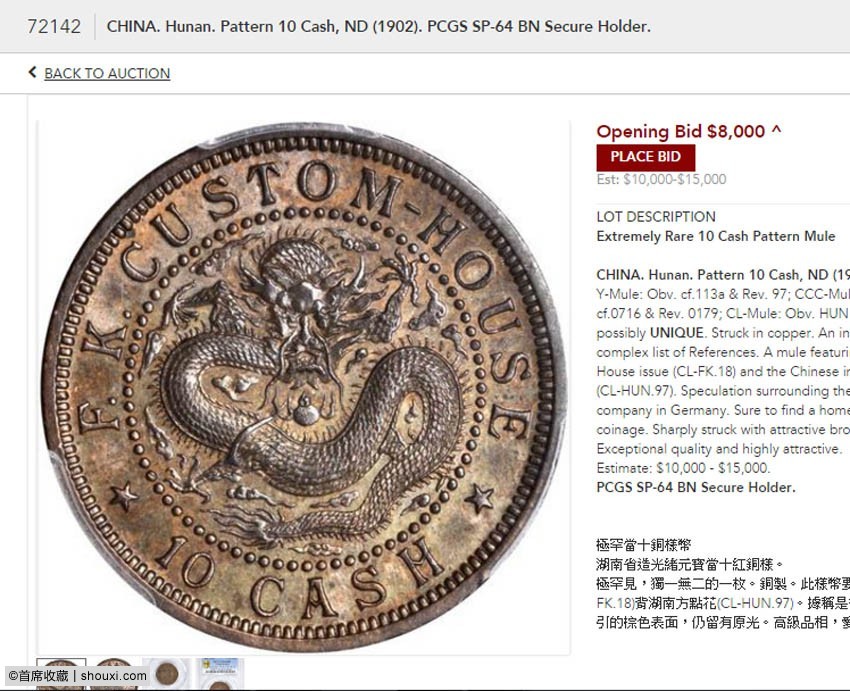Click the CL-HUN.97 reference in description
This screenshot has width=850, height=691.
coord(634,391)
